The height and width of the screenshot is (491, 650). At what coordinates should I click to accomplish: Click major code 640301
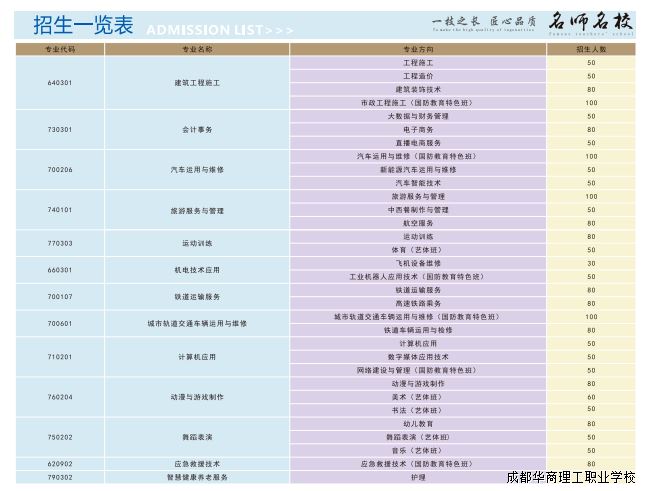tap(60, 82)
